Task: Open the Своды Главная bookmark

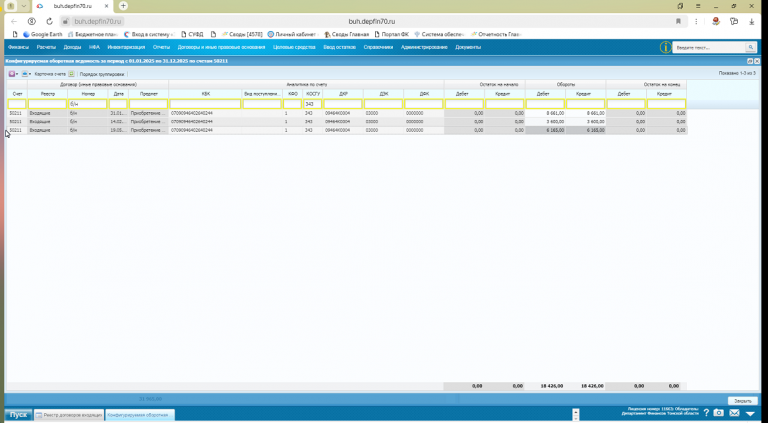Action: [346, 34]
